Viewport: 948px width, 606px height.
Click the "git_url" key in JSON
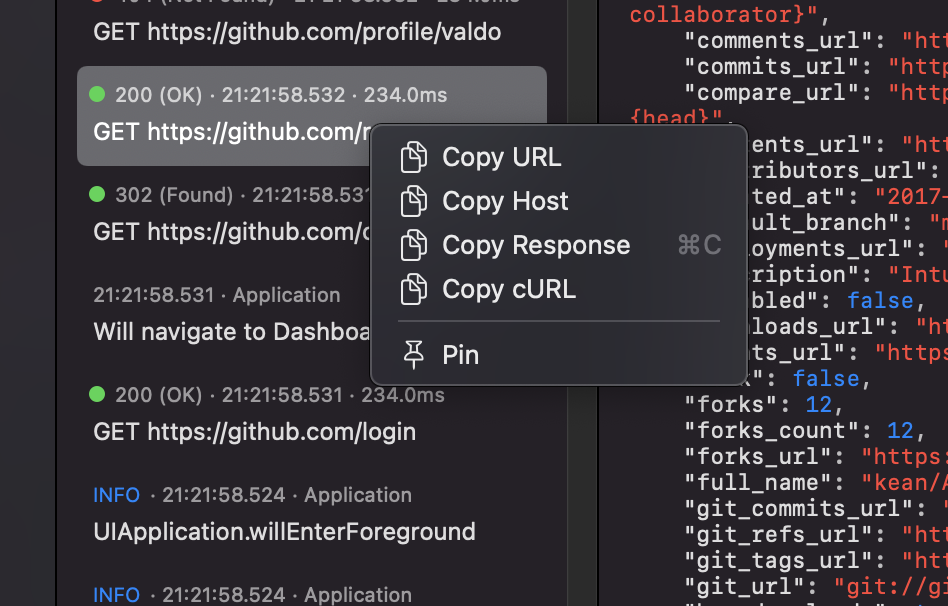tap(744, 587)
